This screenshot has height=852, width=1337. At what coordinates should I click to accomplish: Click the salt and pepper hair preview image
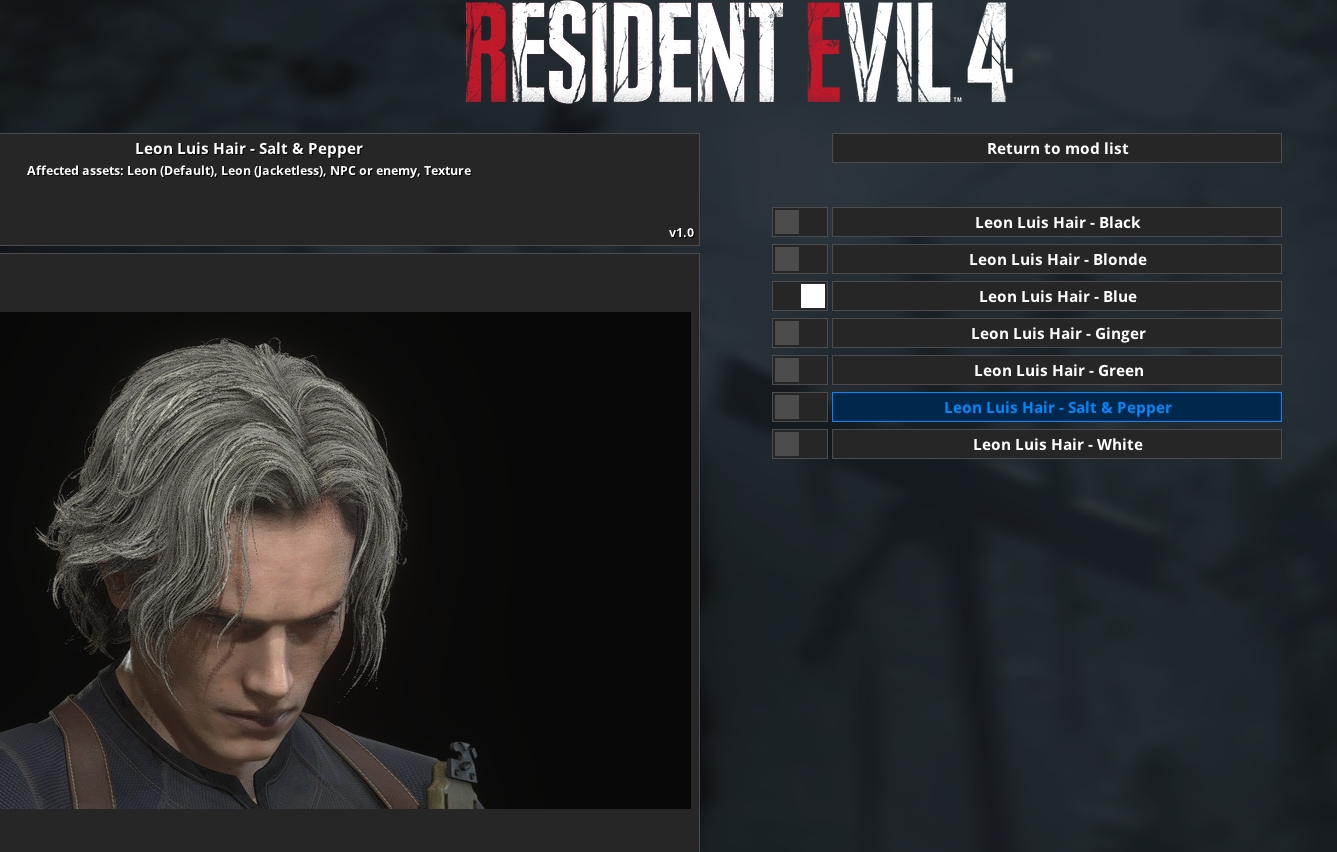point(345,560)
